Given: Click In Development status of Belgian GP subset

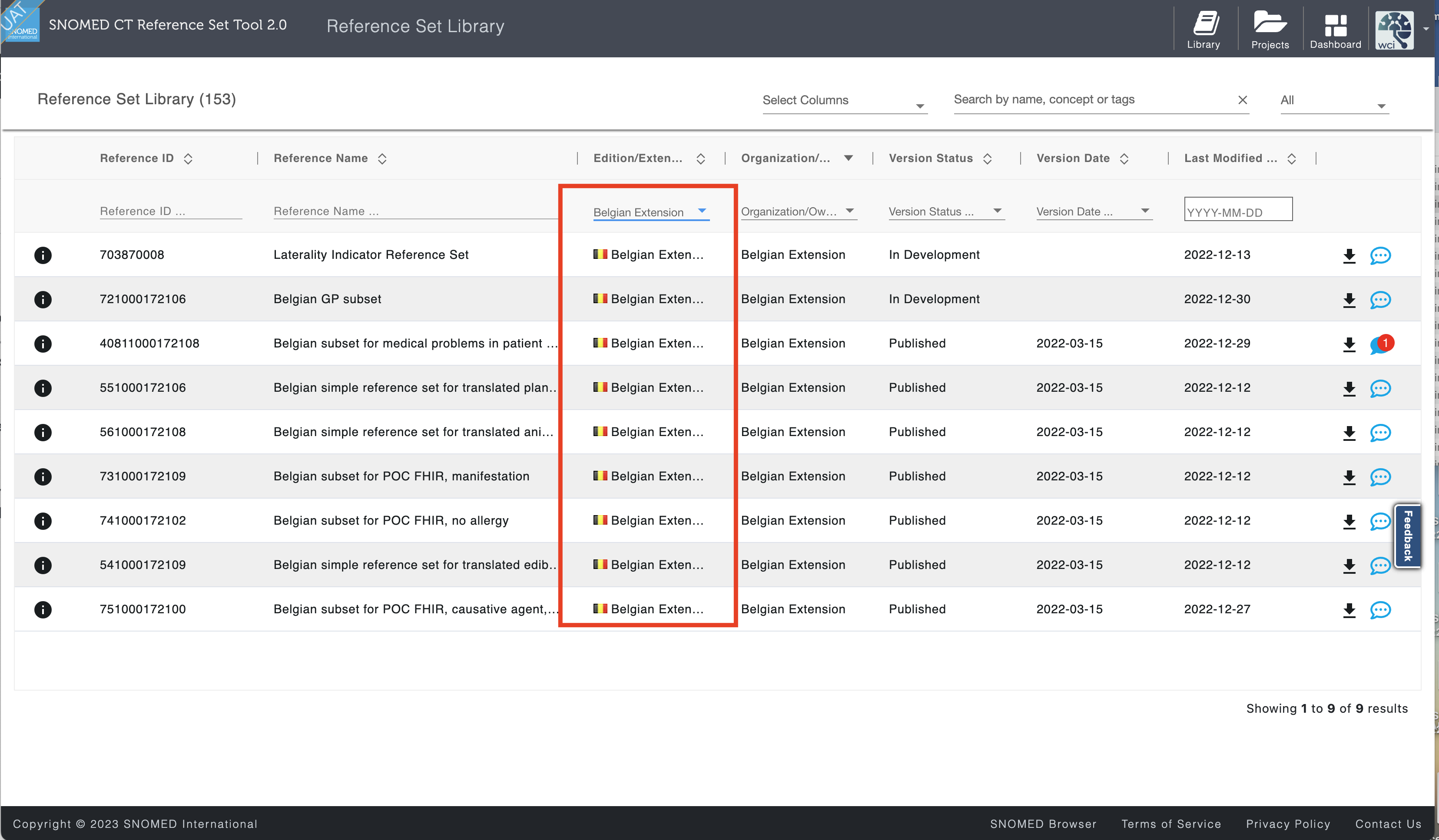Looking at the screenshot, I should (934, 299).
